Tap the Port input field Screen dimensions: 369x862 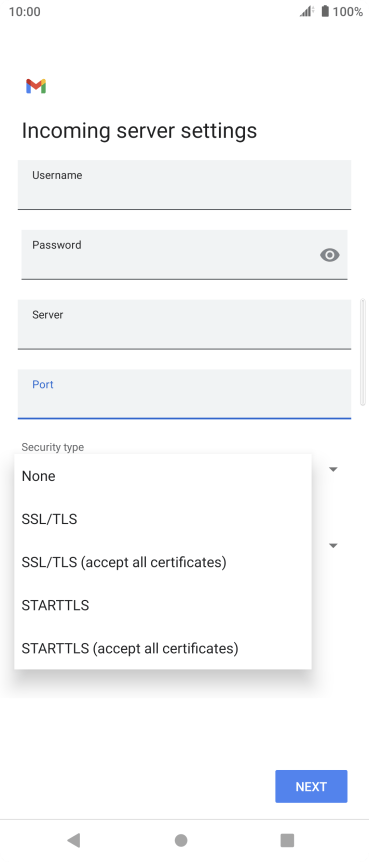[184, 394]
